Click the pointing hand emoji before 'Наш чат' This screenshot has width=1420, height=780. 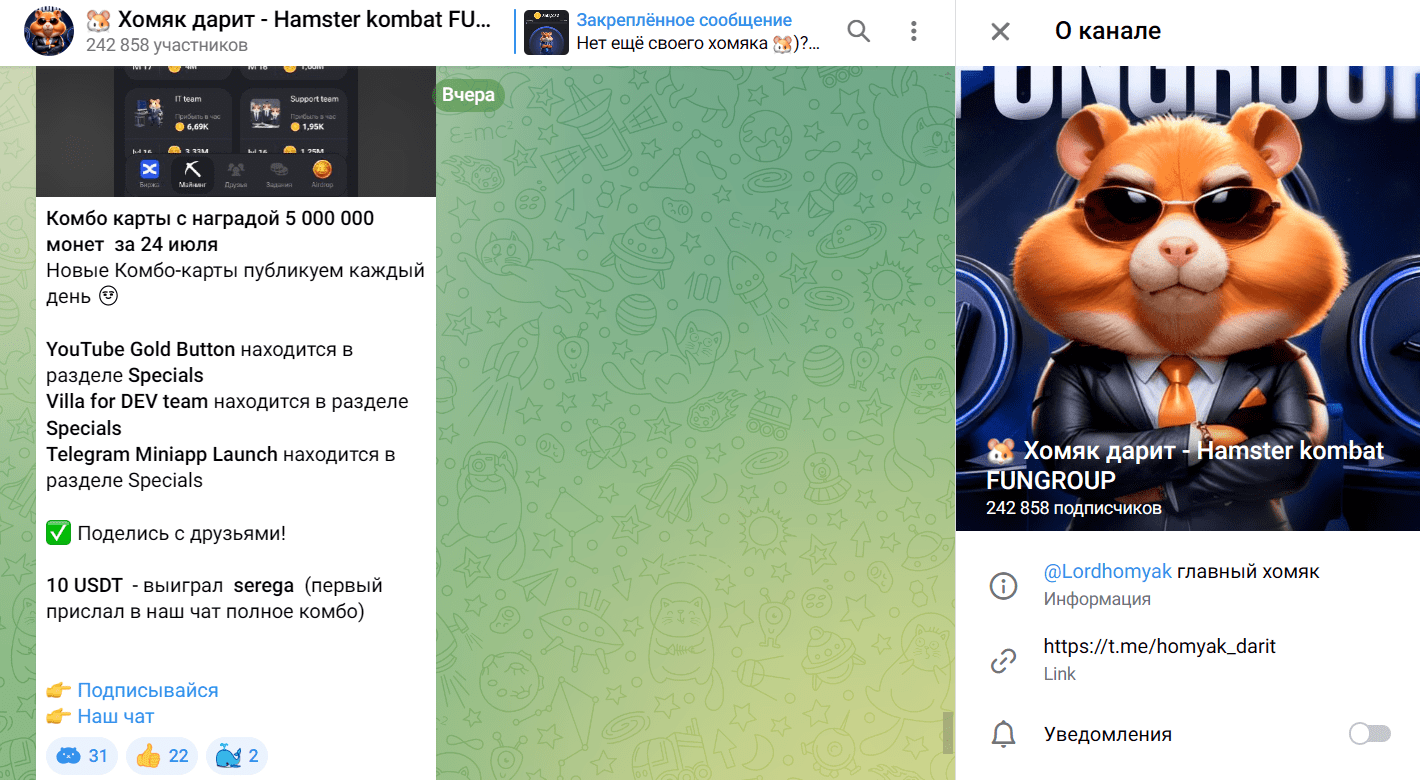tap(59, 716)
